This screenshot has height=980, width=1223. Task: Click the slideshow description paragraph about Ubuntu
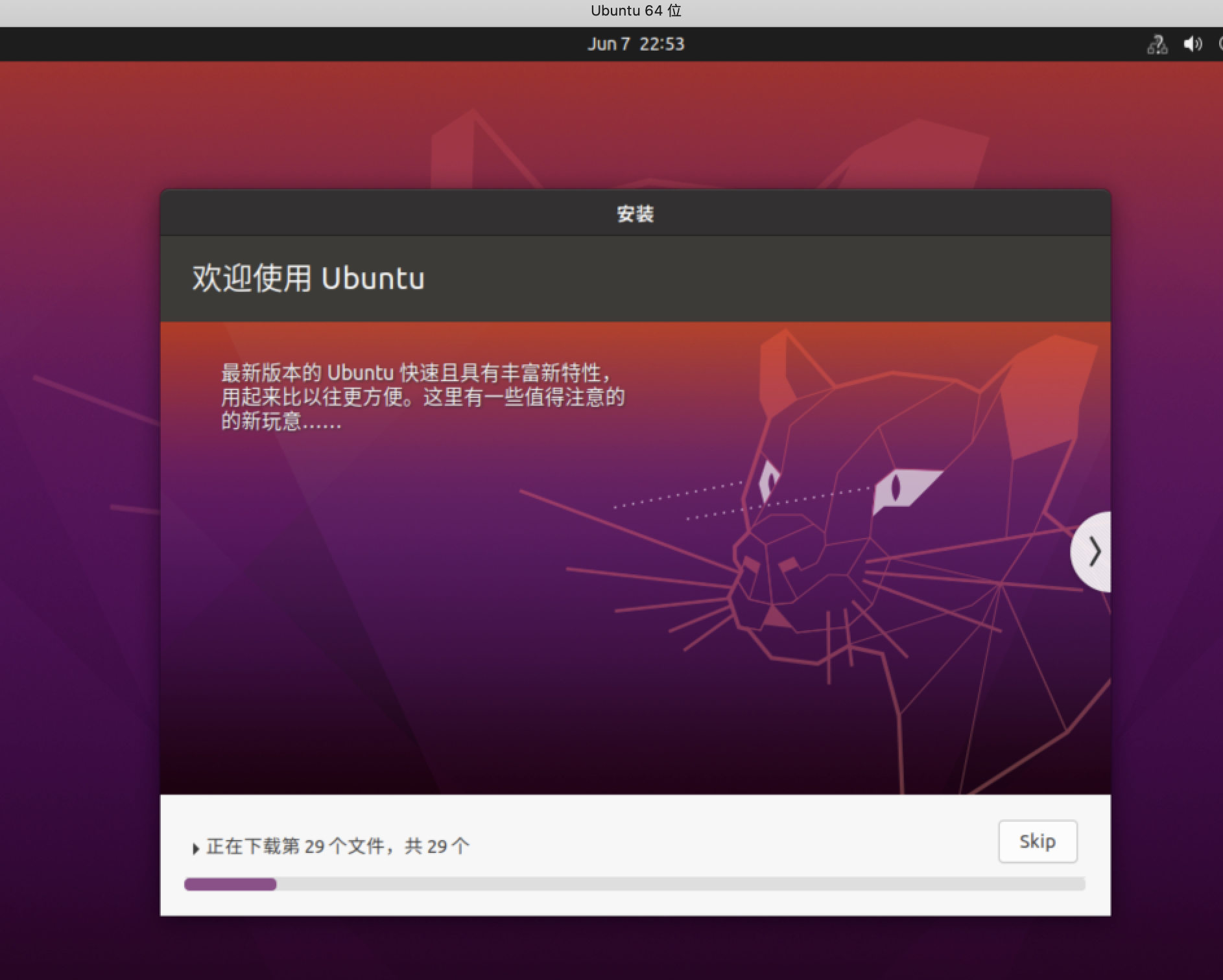(x=423, y=397)
